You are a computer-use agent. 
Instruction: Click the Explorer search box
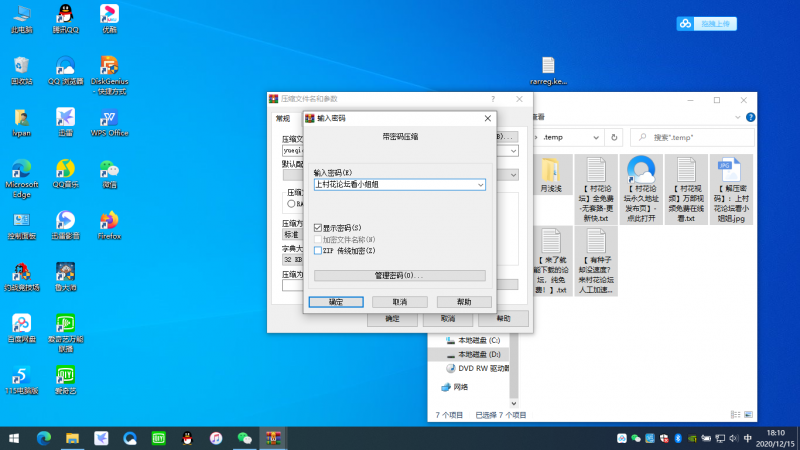click(x=692, y=137)
